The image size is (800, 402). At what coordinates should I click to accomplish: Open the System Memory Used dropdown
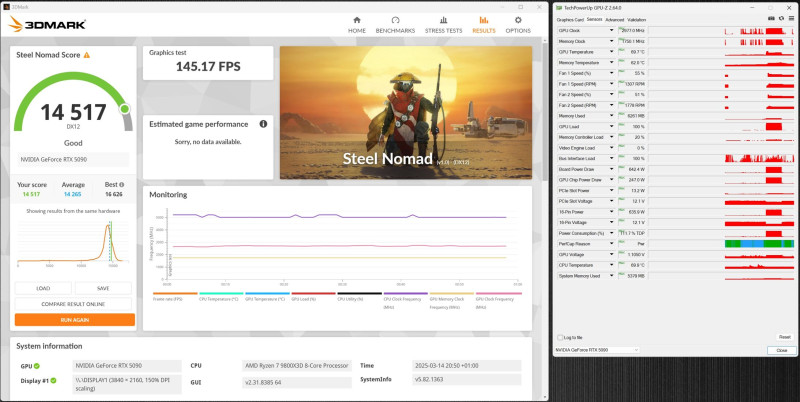click(x=612, y=276)
